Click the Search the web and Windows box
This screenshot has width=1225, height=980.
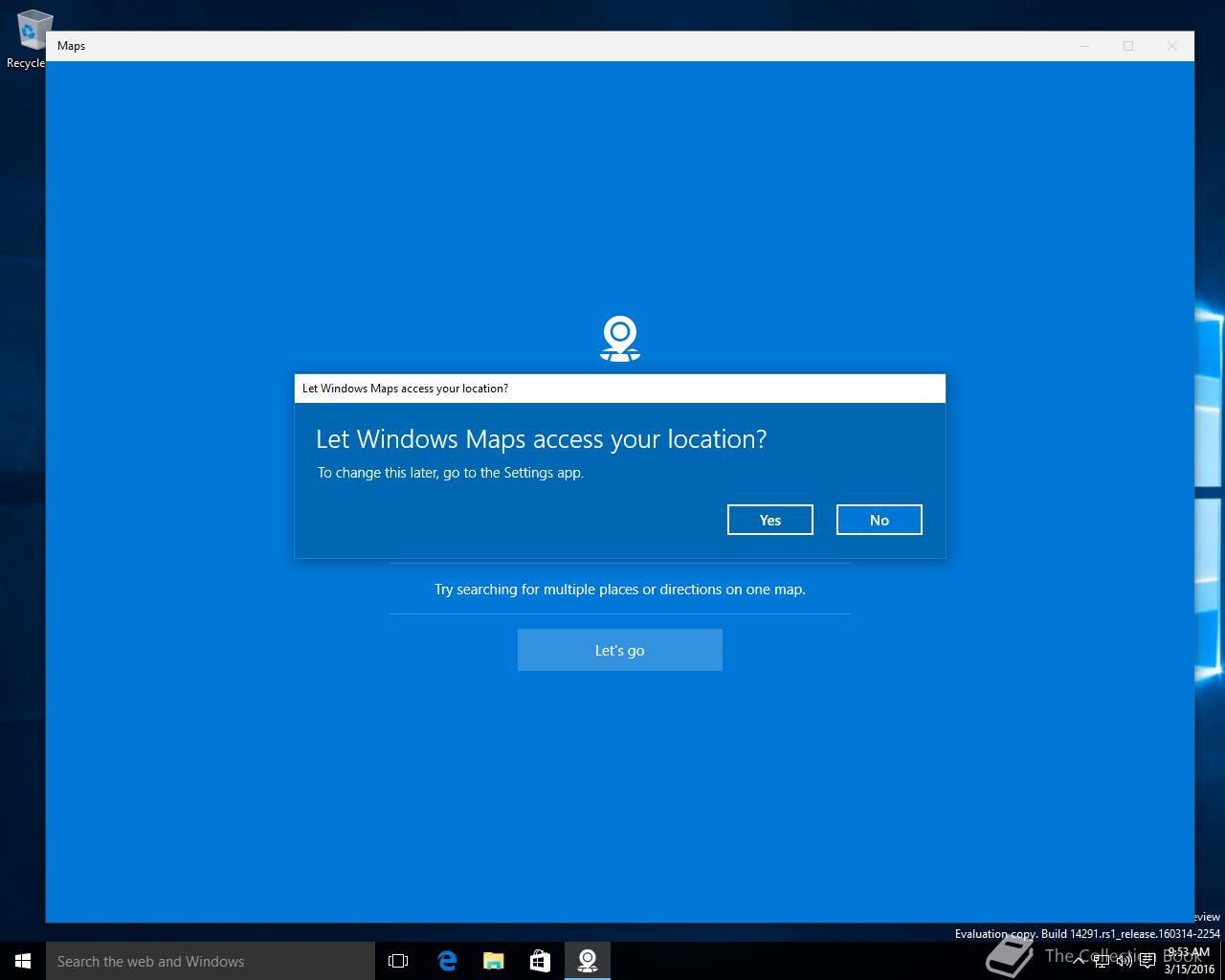211,961
